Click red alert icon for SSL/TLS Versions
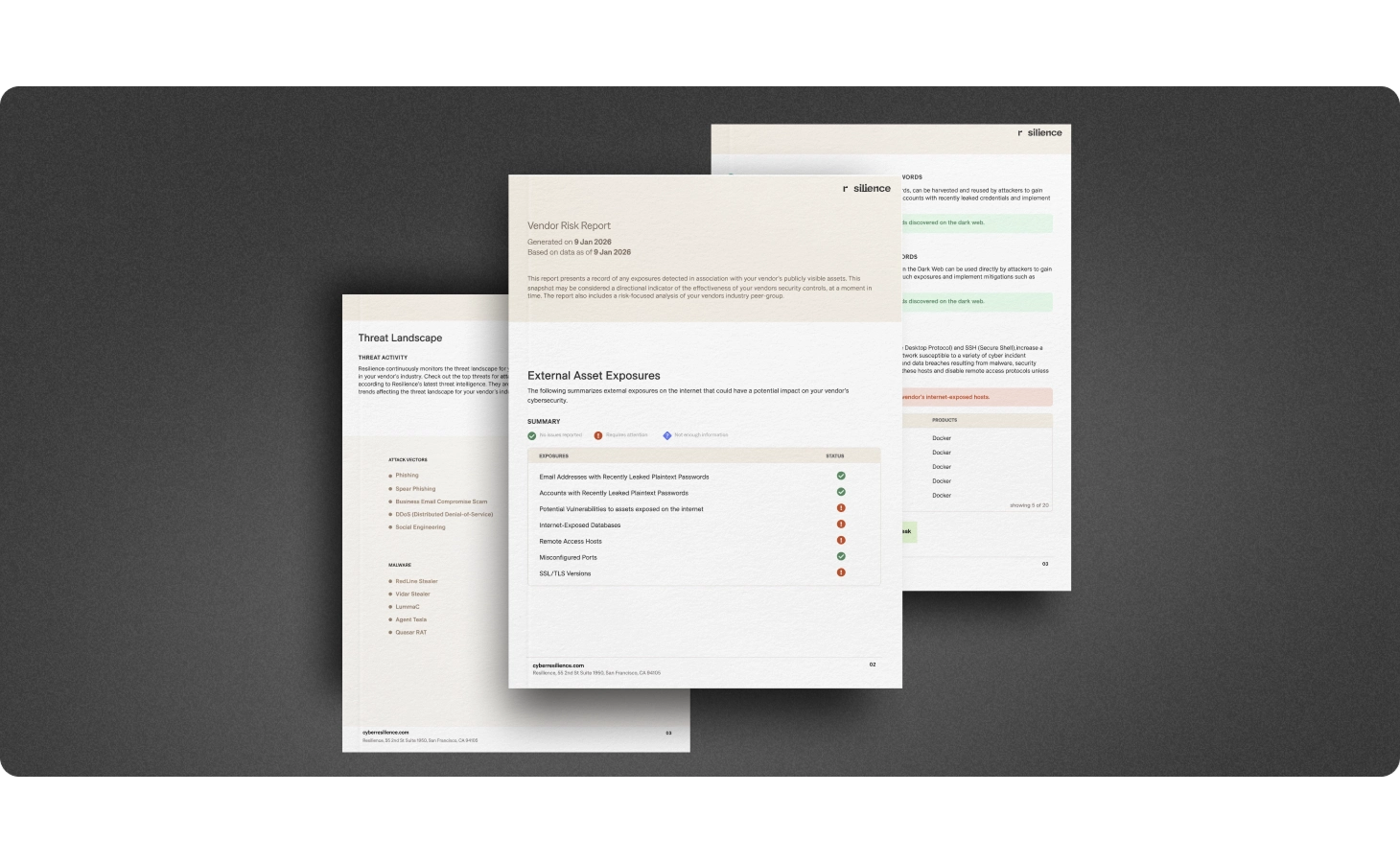The width and height of the screenshot is (1400, 863). click(x=841, y=572)
